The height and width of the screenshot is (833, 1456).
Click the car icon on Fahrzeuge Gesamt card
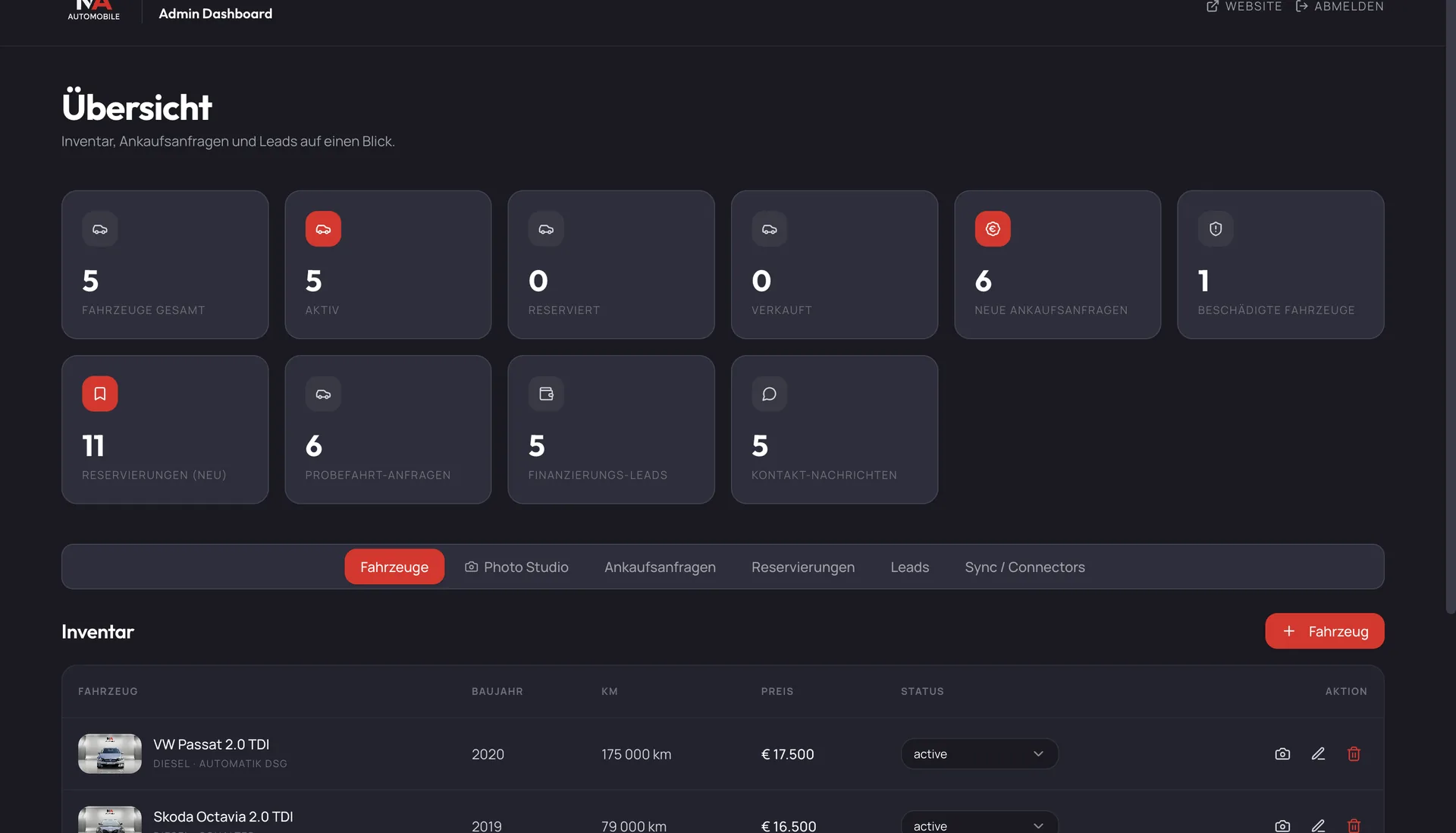[100, 229]
